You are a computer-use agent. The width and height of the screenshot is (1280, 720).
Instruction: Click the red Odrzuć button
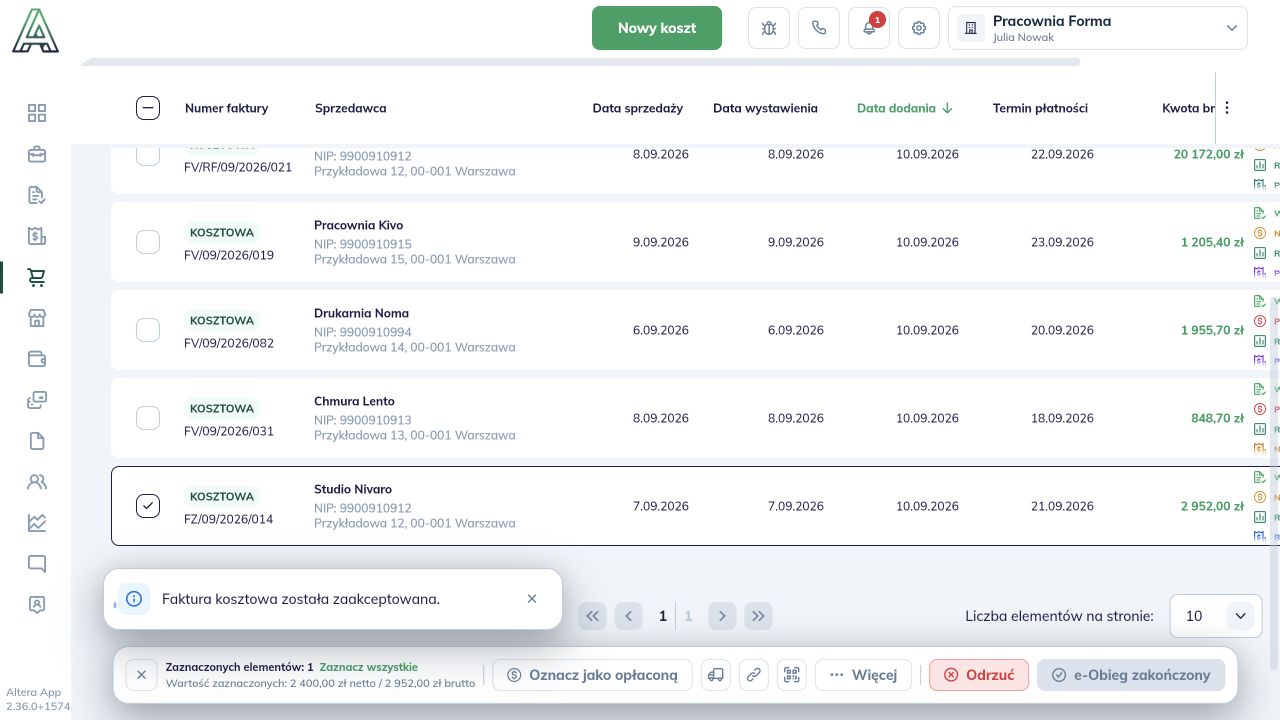[979, 675]
